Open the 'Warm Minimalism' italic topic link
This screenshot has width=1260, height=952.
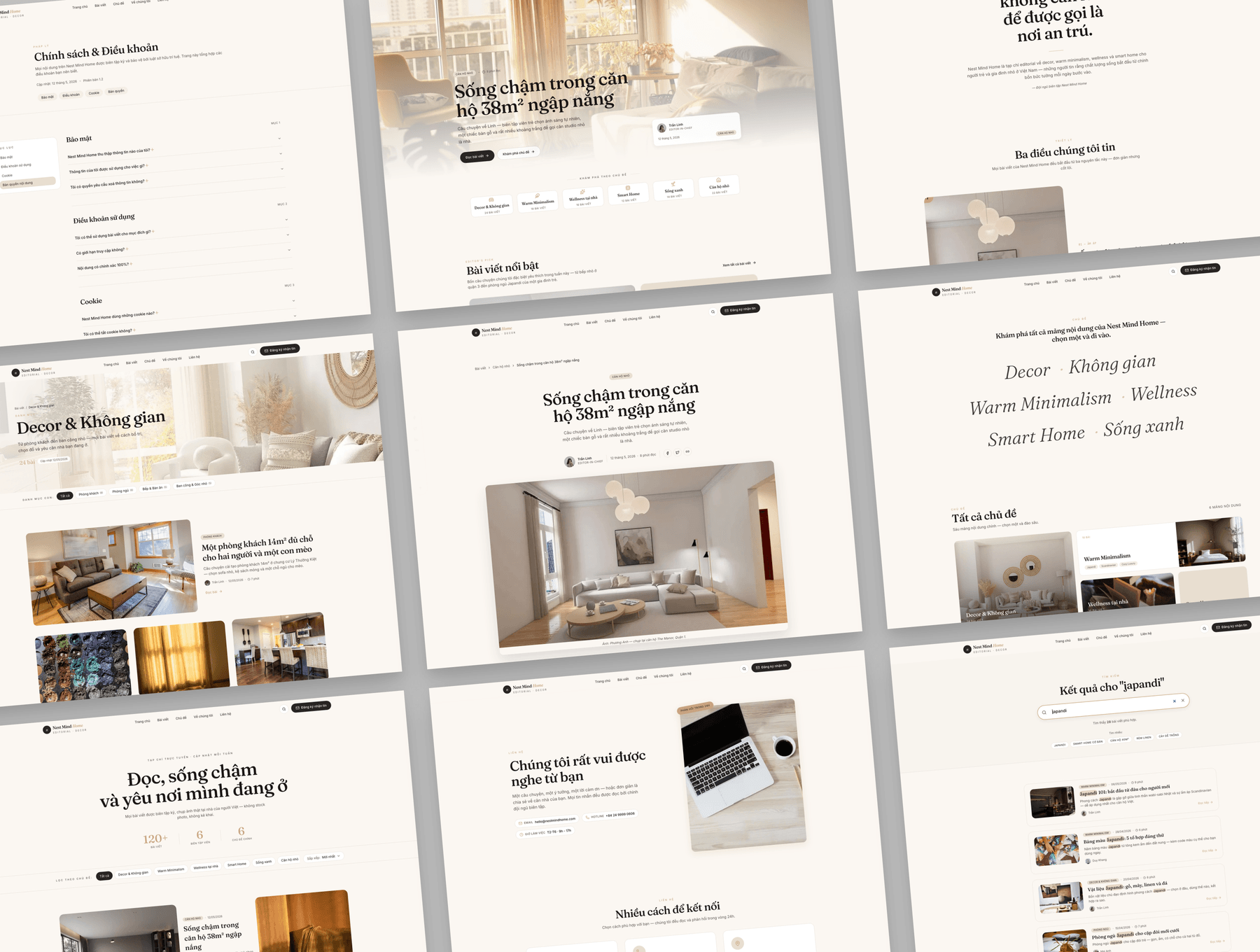click(x=1040, y=403)
